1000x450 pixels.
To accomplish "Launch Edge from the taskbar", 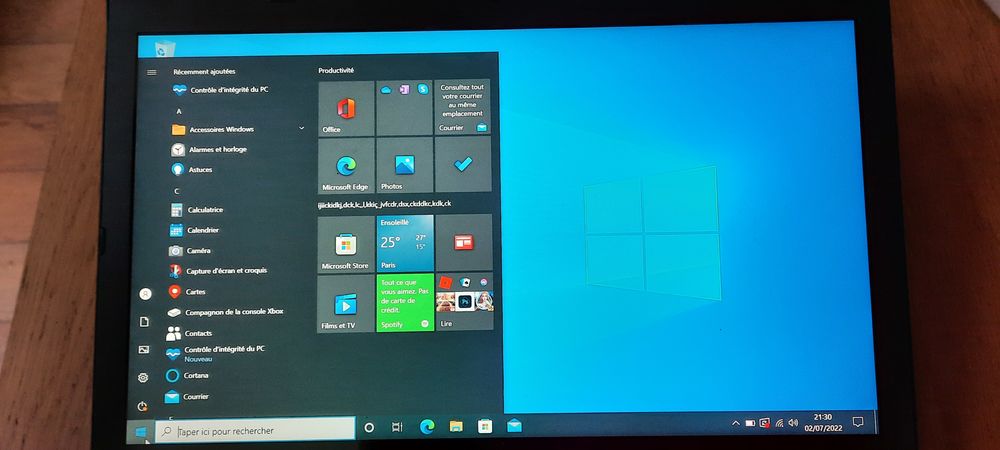I will tap(427, 426).
